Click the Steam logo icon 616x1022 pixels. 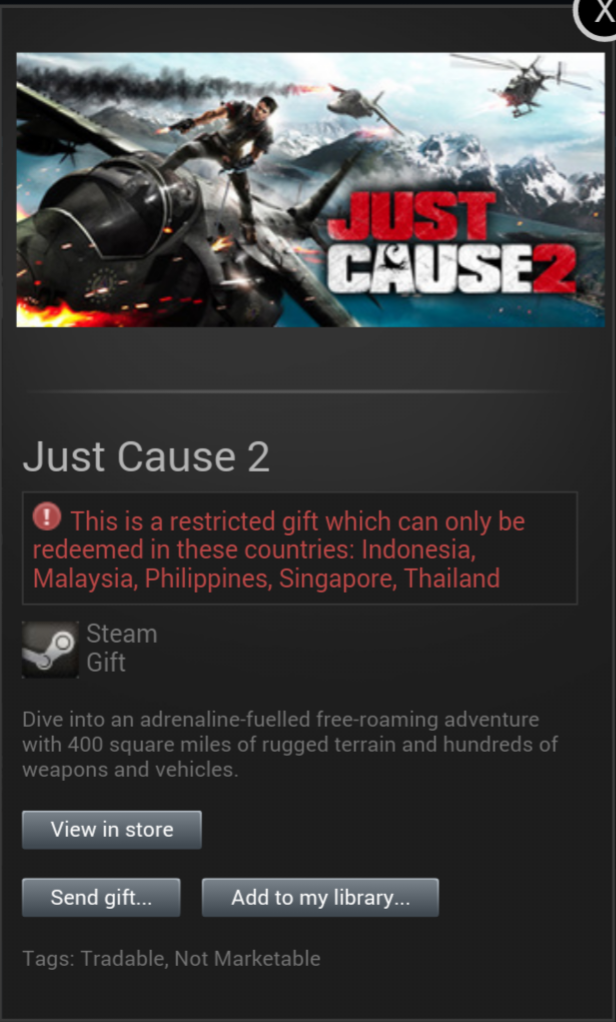[x=50, y=649]
